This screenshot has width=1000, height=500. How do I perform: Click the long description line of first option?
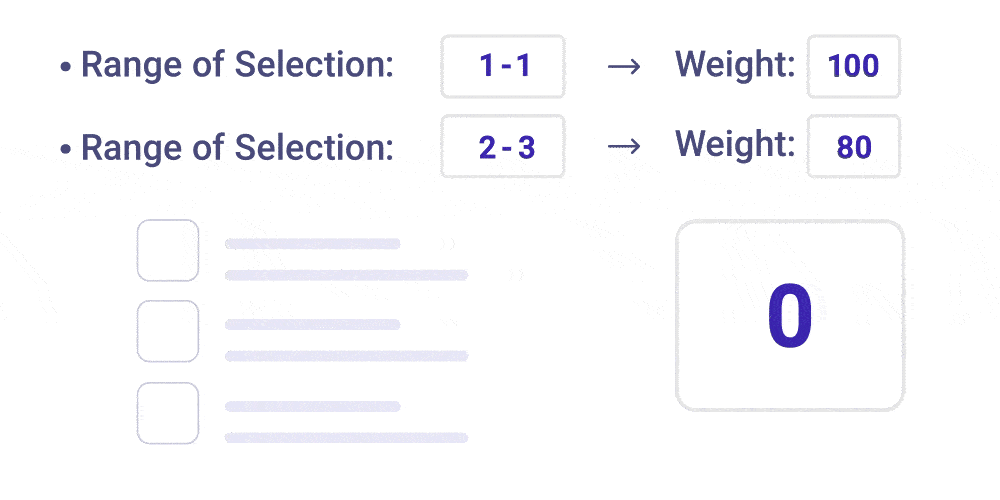346,275
